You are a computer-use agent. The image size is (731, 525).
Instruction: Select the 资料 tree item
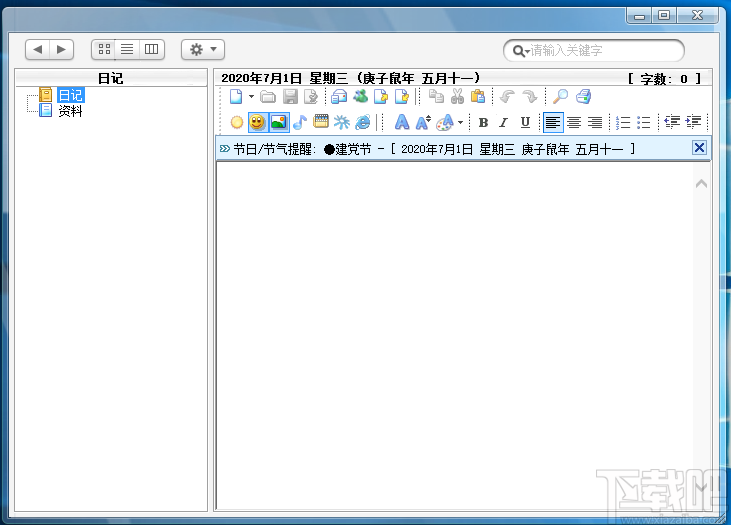point(70,111)
